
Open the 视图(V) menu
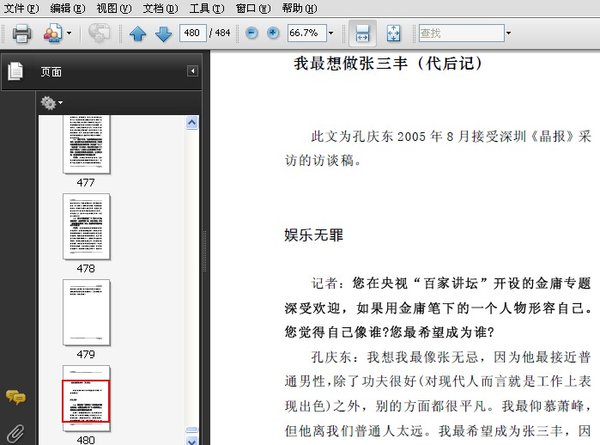(x=114, y=8)
